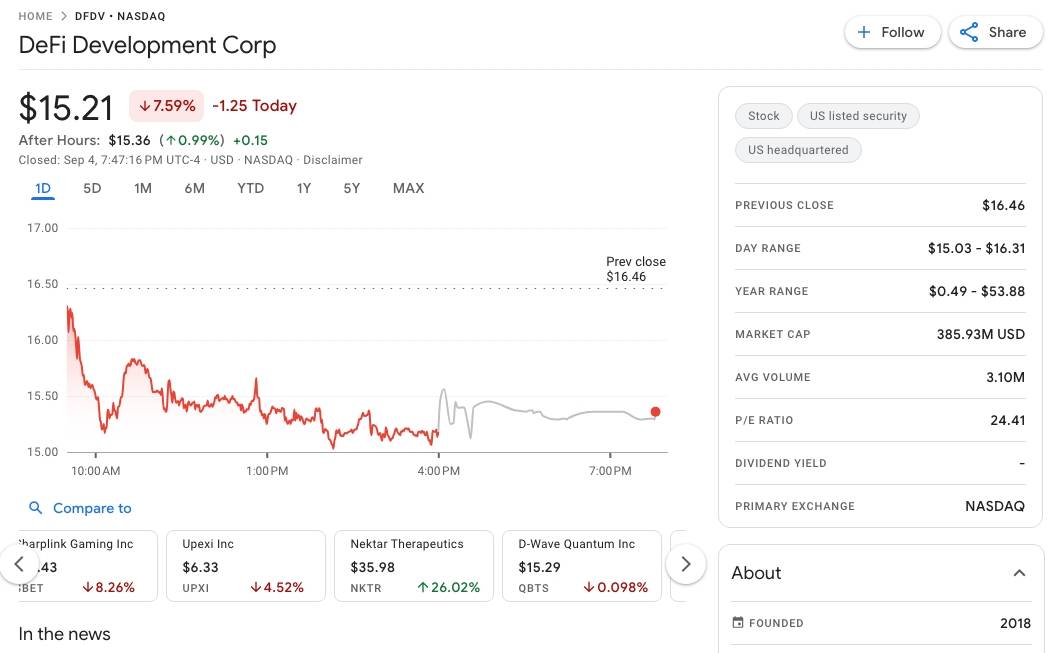This screenshot has height=653, width=1057.
Task: Click Avg Volume value 3.10M
Action: pos(1006,377)
